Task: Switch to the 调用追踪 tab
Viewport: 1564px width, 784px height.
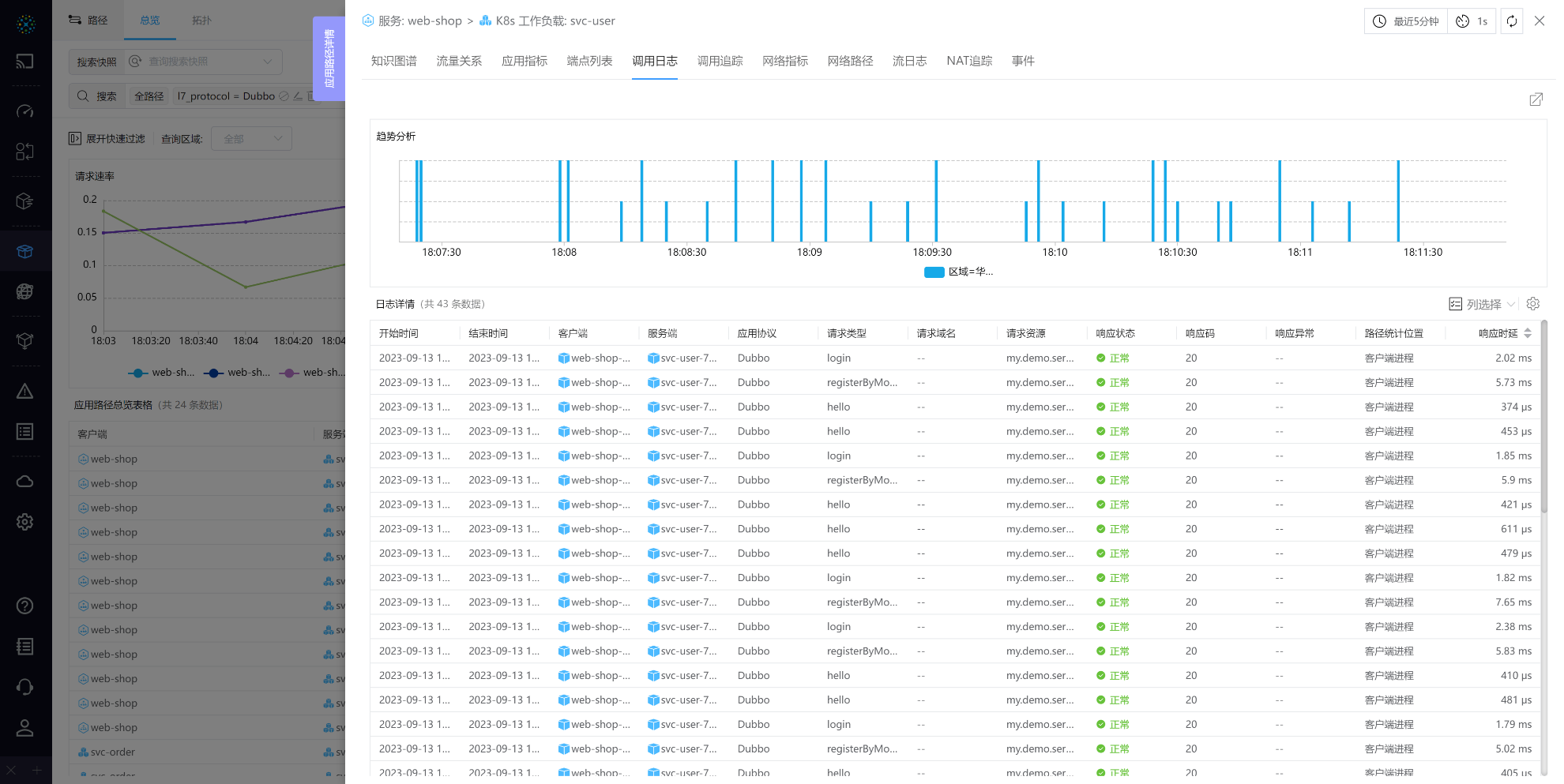Action: 720,61
